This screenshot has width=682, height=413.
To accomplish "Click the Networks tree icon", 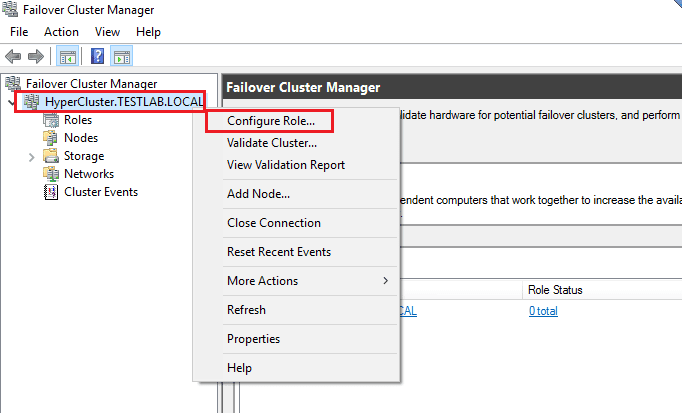I will [51, 174].
